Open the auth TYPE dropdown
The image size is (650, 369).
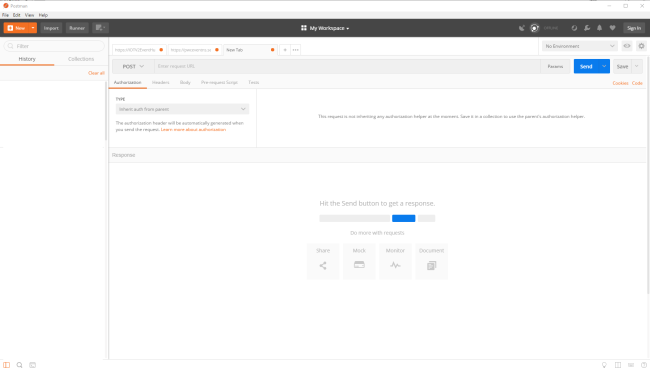pos(182,109)
